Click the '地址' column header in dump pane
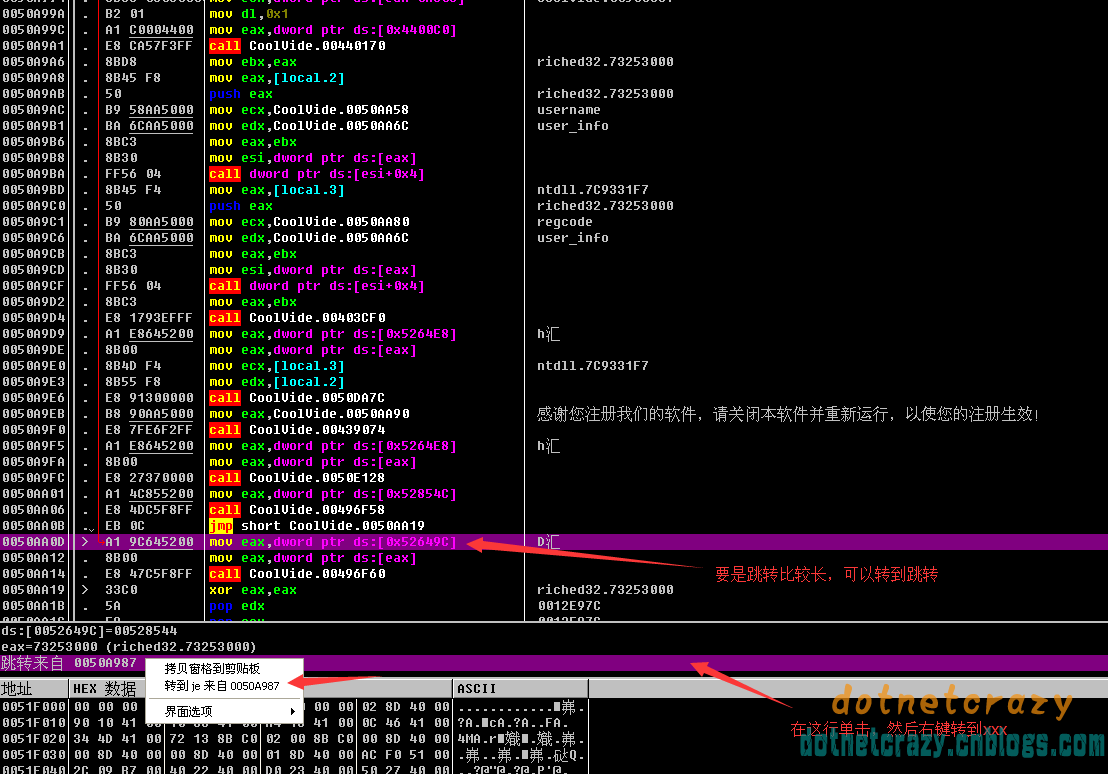 (34, 688)
